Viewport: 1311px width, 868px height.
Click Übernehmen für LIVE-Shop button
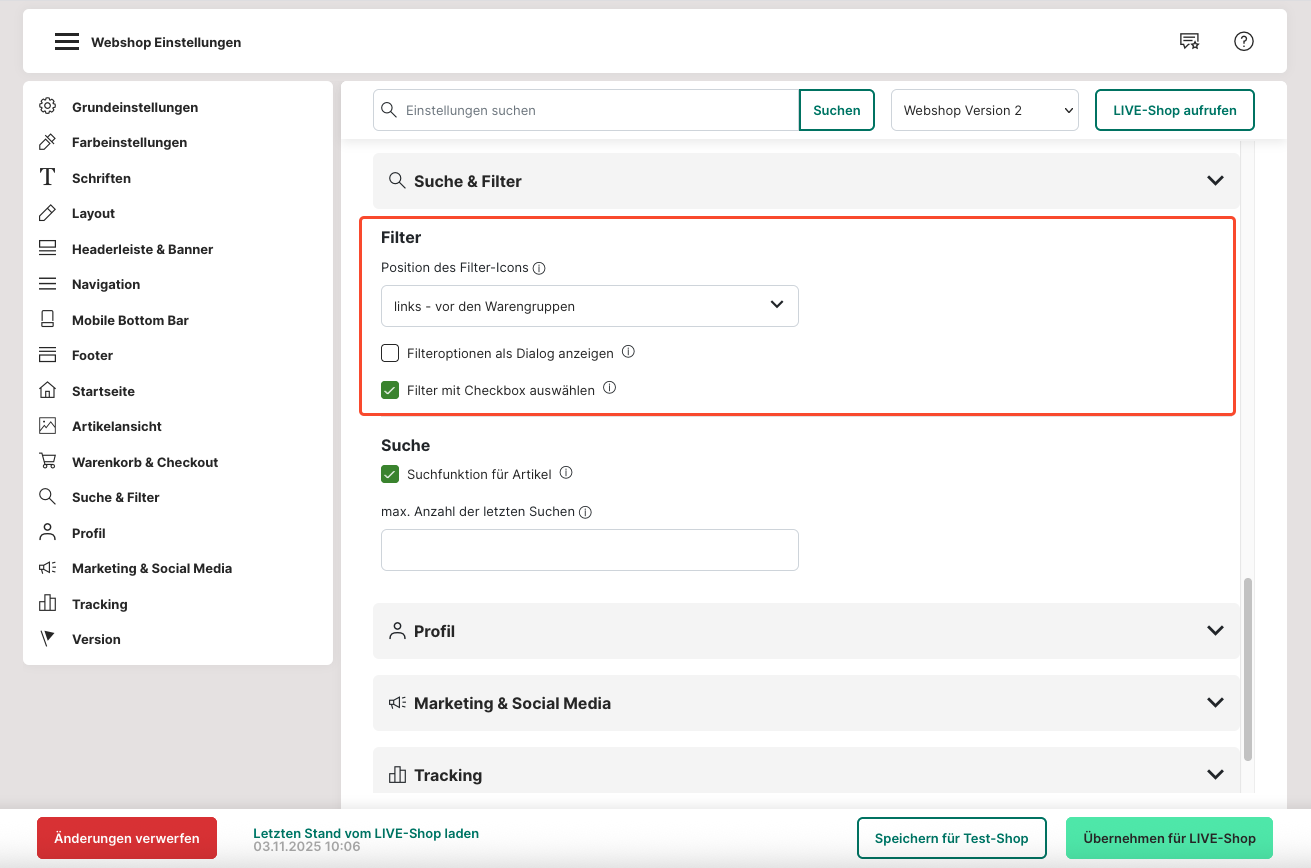coord(1169,838)
